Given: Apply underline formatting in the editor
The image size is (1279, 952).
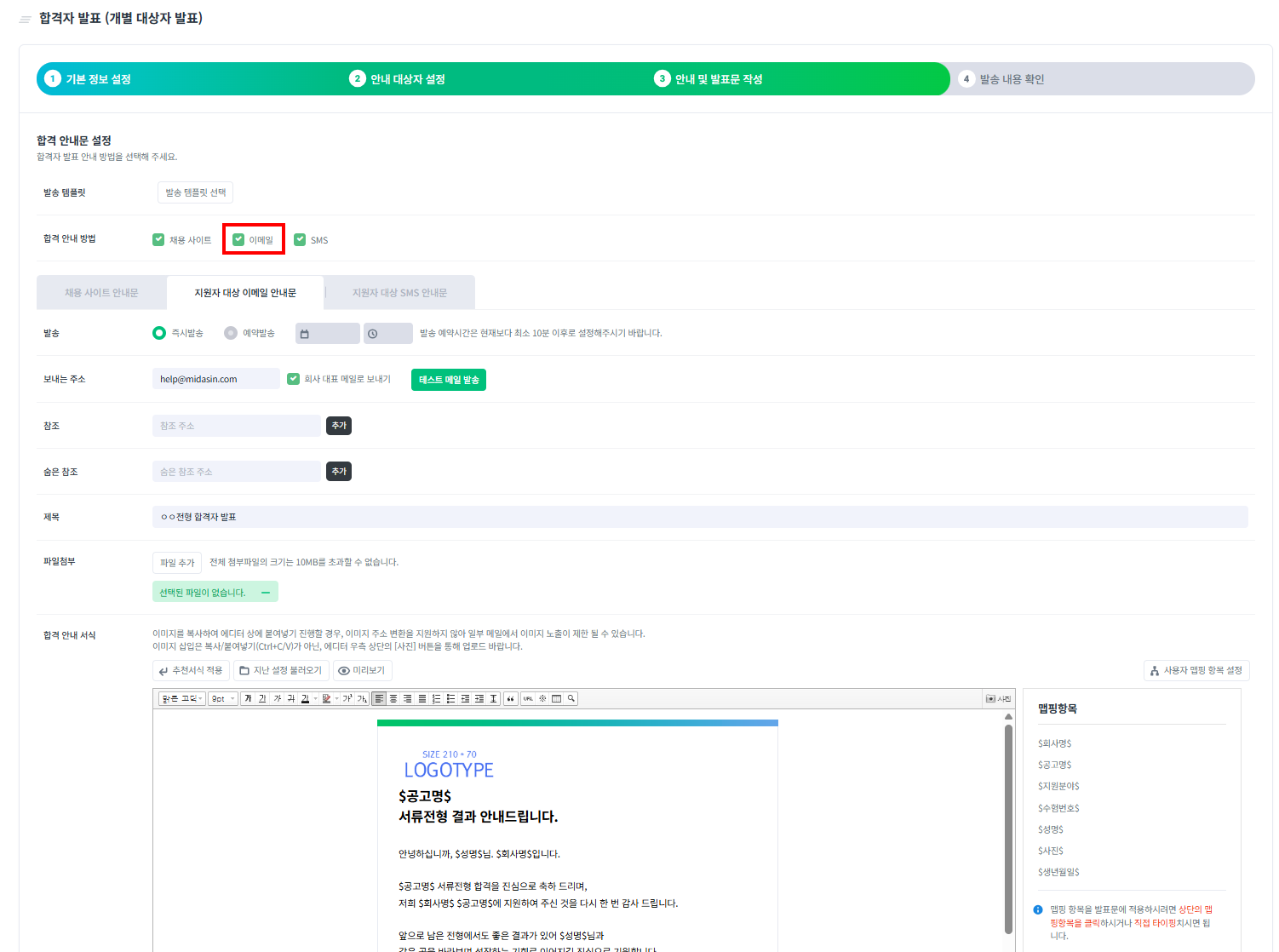Looking at the screenshot, I should point(262,698).
